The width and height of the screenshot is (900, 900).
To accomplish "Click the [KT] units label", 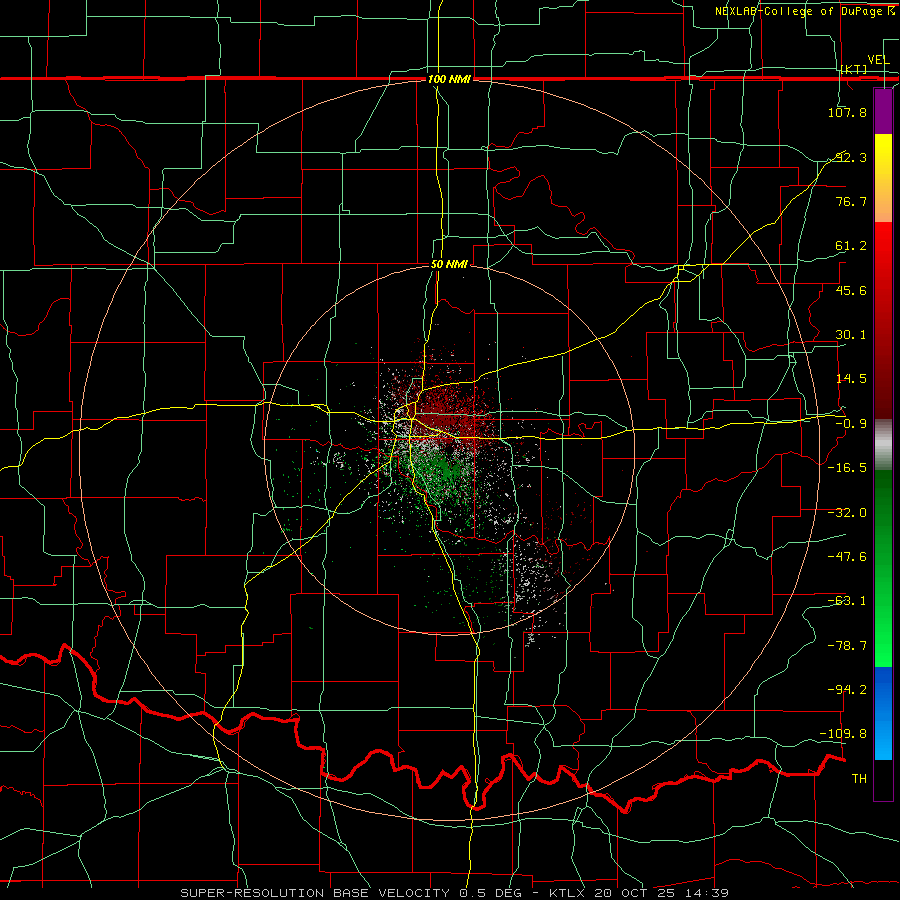I will (854, 69).
